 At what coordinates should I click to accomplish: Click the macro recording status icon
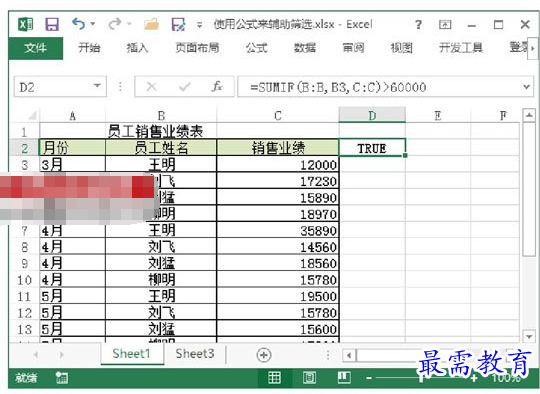coord(62,378)
